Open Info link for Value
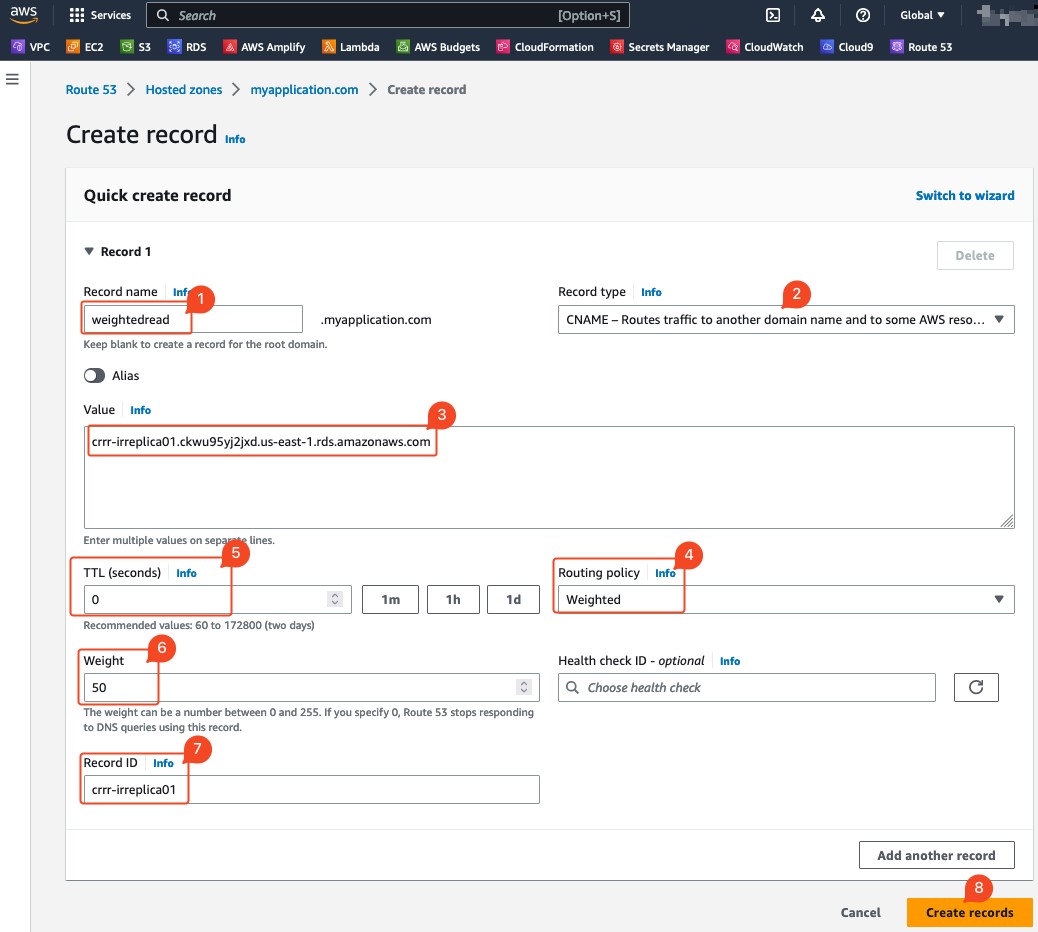This screenshot has width=1038, height=932. [x=140, y=410]
